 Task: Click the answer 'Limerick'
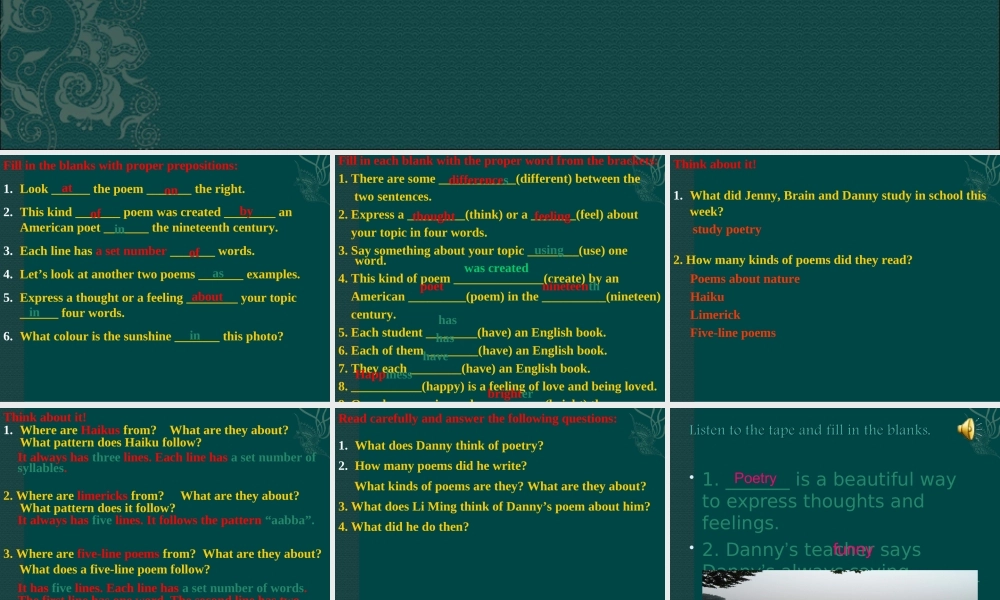(715, 315)
